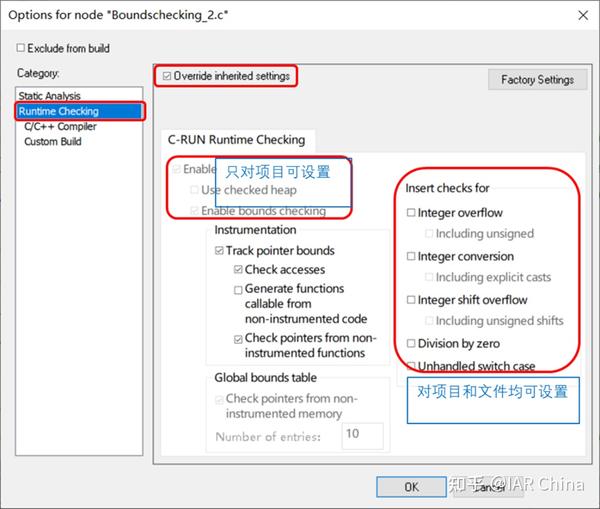The height and width of the screenshot is (509, 600).
Task: Click the Factory Settings button
Action: [x=537, y=80]
